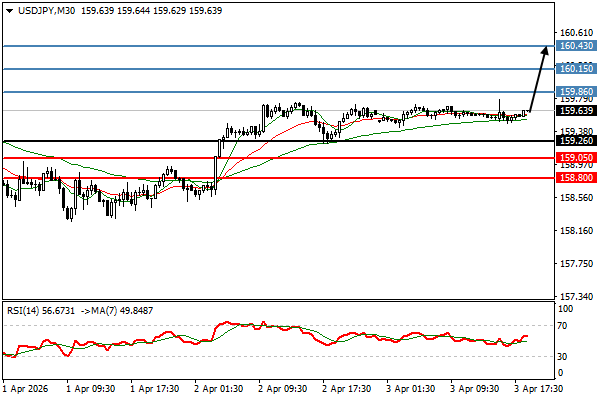
Task: Select the black 159.260 price label
Action: tap(577, 141)
